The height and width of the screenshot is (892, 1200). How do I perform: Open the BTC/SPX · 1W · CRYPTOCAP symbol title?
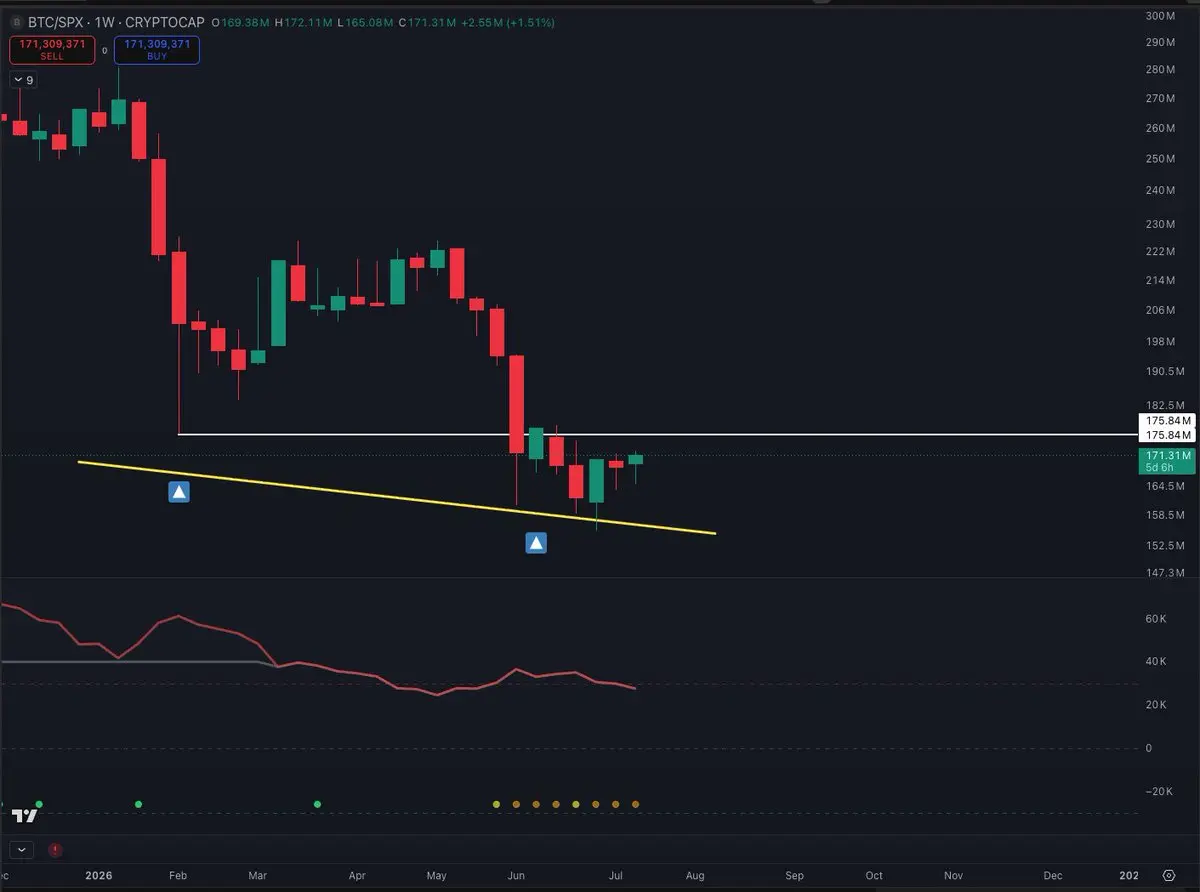click(114, 21)
